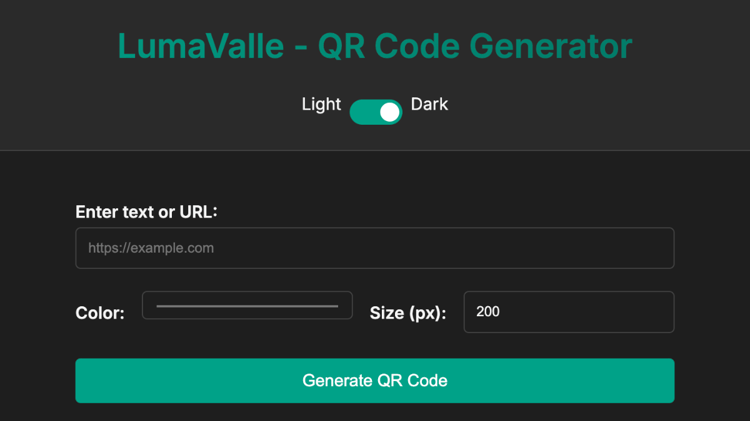750x421 pixels.
Task: Choose a new QR code color
Action: coord(247,305)
